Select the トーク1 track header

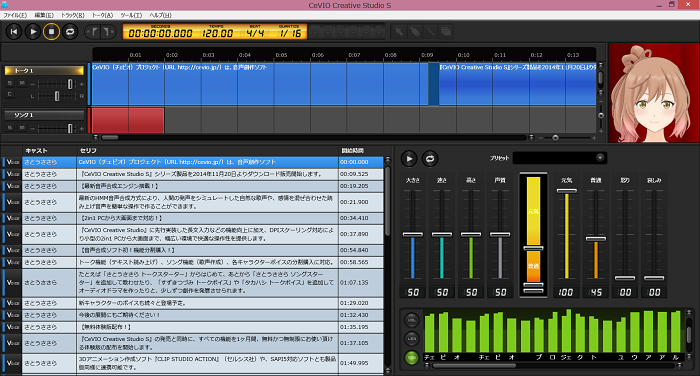44,71
